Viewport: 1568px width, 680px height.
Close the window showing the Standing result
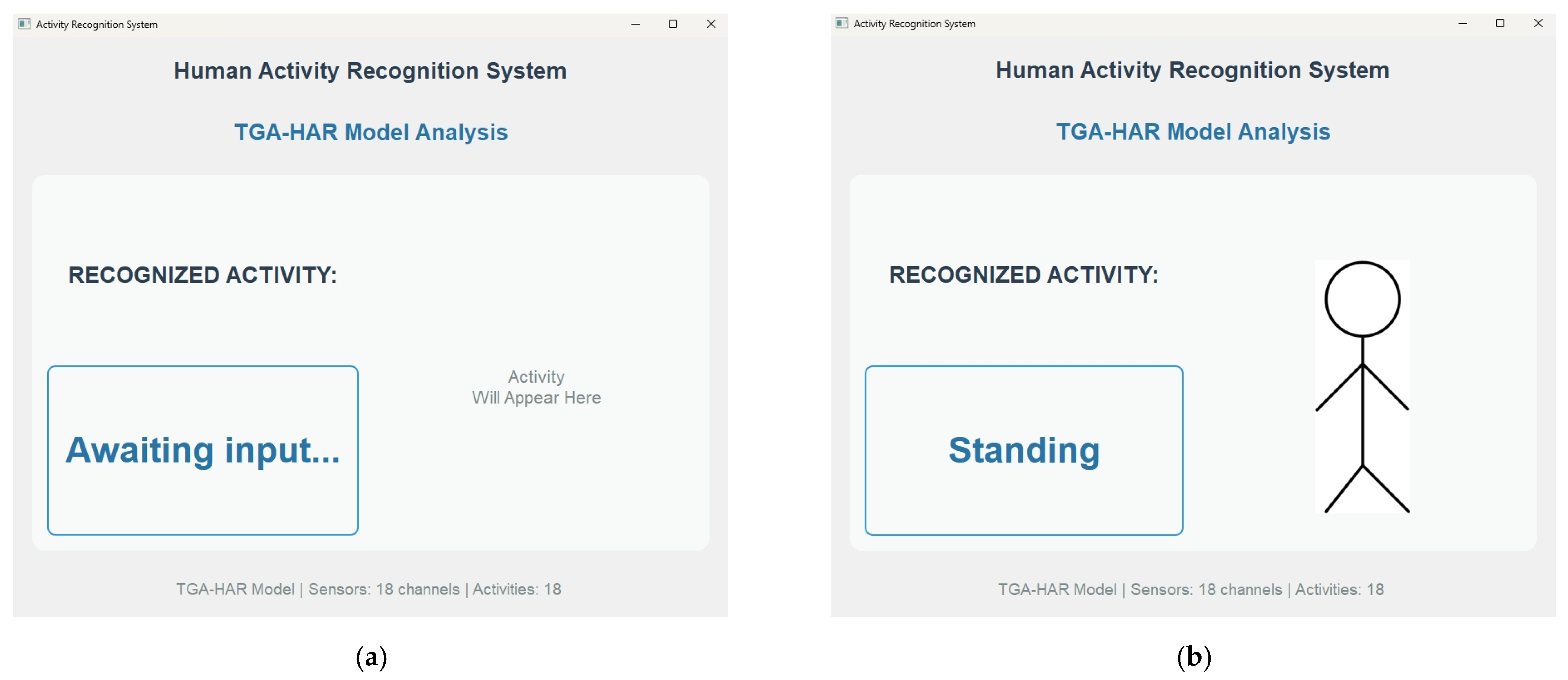[x=1538, y=23]
